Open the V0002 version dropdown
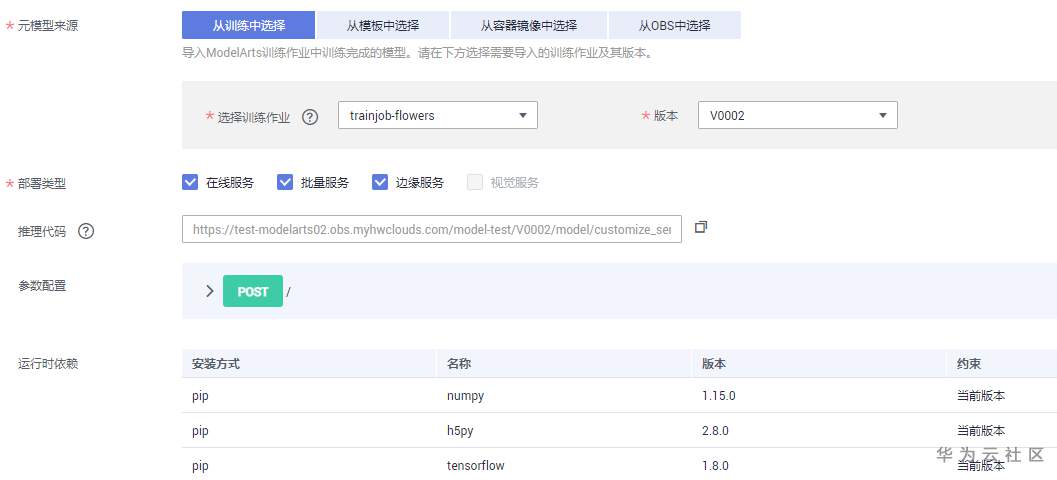The width and height of the screenshot is (1057, 480). [797, 115]
